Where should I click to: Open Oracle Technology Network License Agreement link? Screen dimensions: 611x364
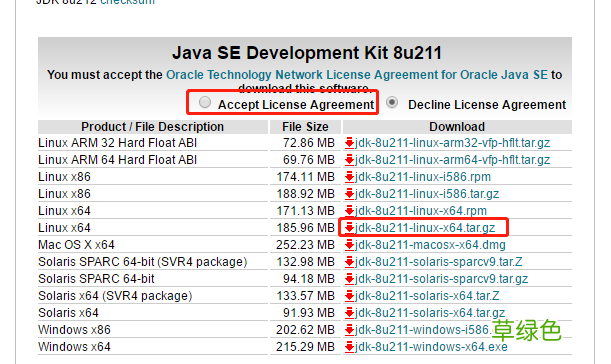coord(357,74)
